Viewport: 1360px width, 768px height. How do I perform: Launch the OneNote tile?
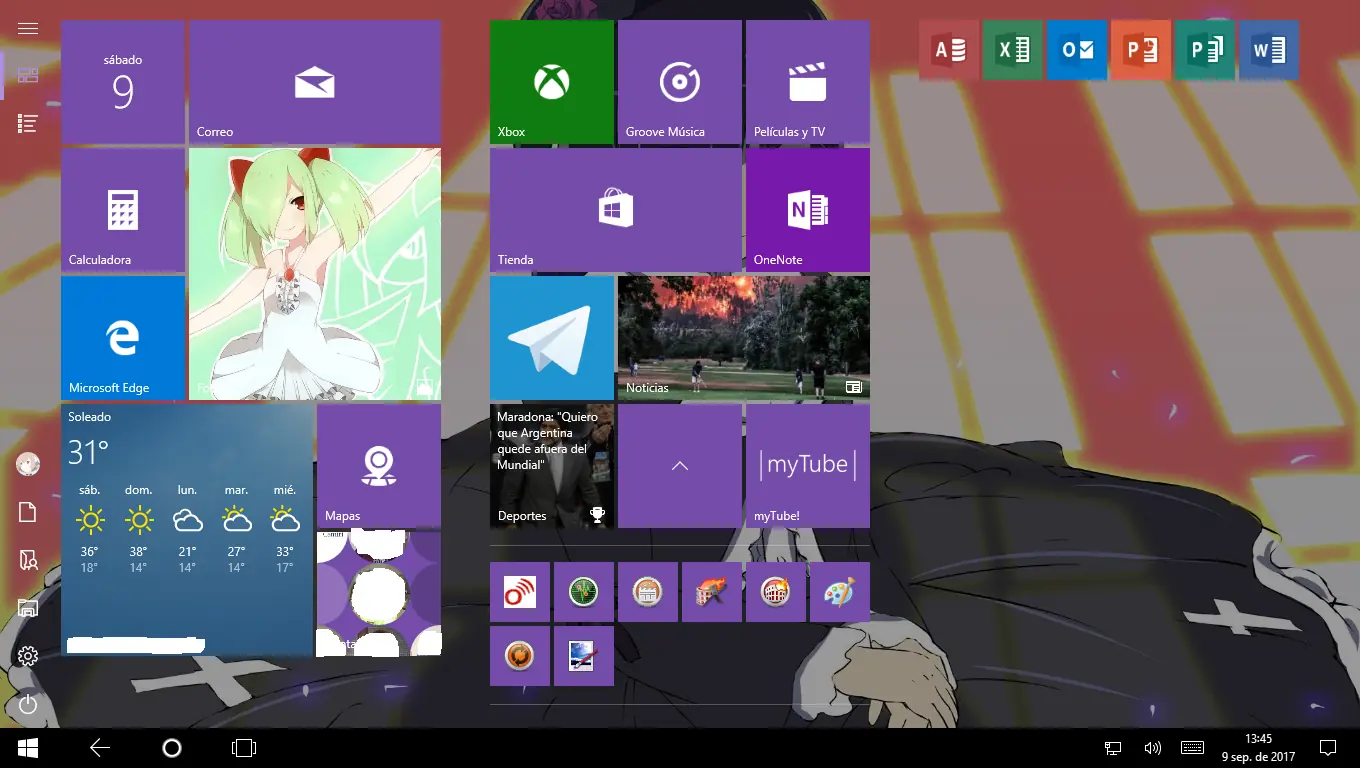coord(808,210)
